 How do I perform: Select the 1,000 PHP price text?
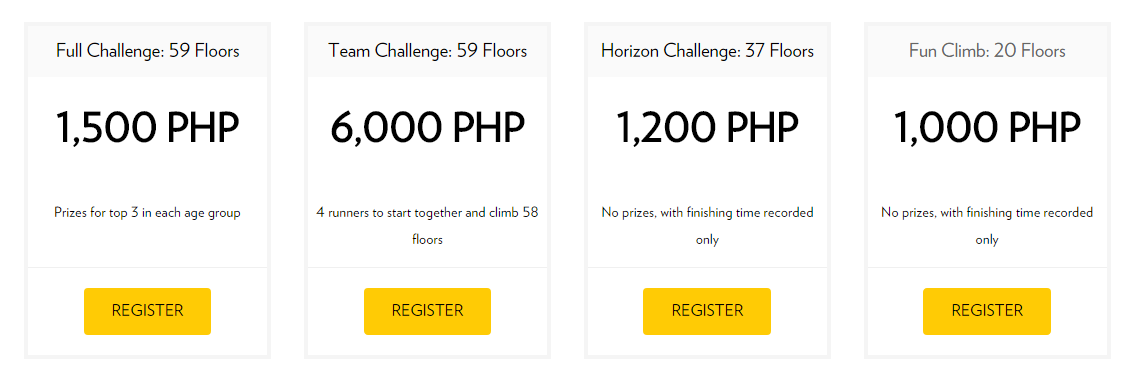[x=986, y=127]
